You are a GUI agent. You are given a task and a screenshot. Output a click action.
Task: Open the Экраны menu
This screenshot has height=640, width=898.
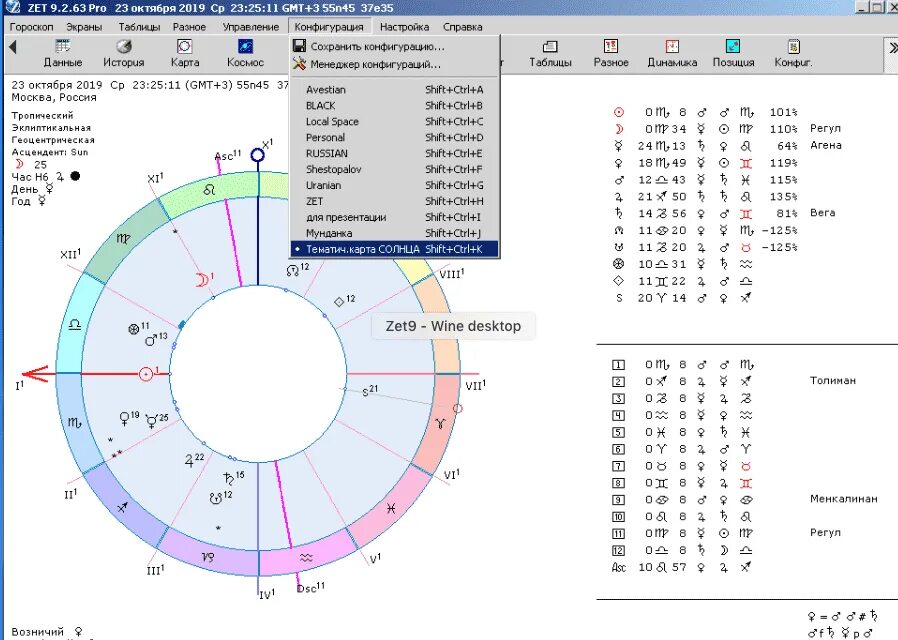point(84,27)
